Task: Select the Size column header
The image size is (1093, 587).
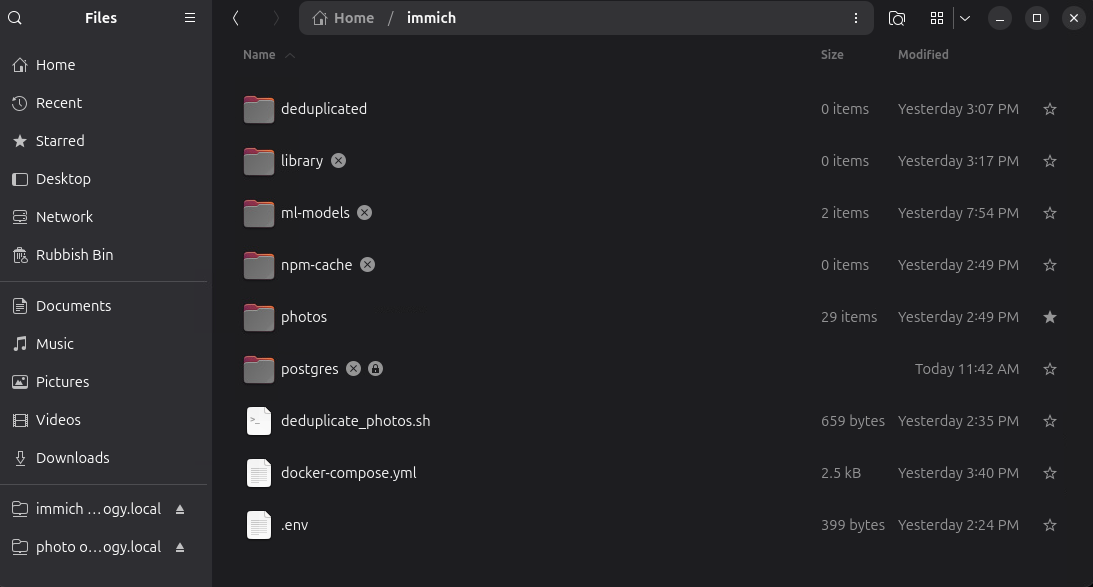Action: click(x=832, y=54)
